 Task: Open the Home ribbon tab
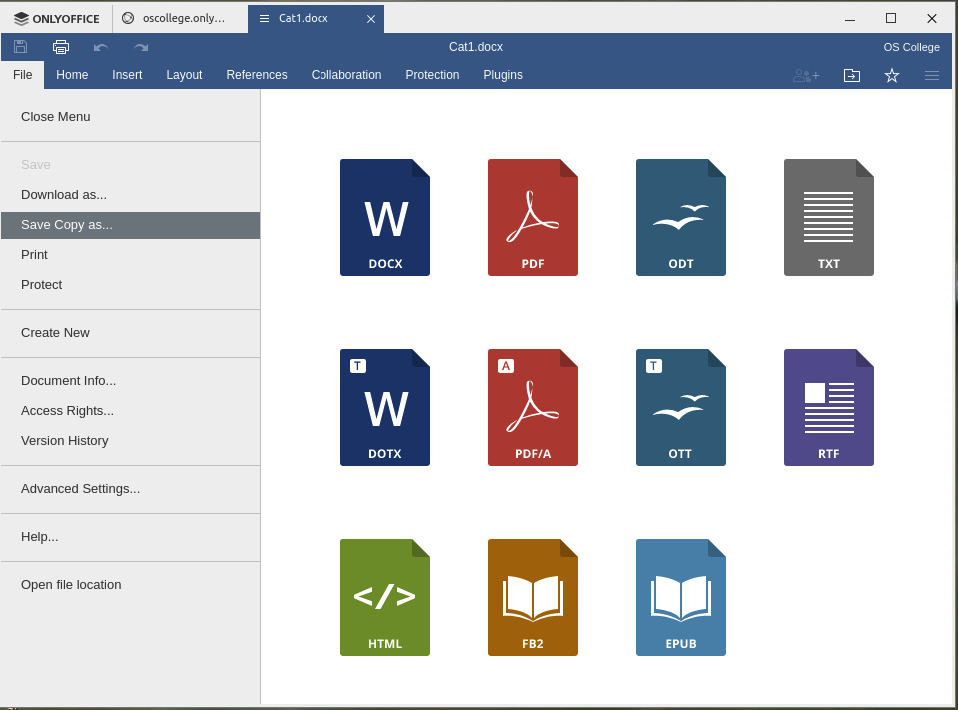(72, 75)
